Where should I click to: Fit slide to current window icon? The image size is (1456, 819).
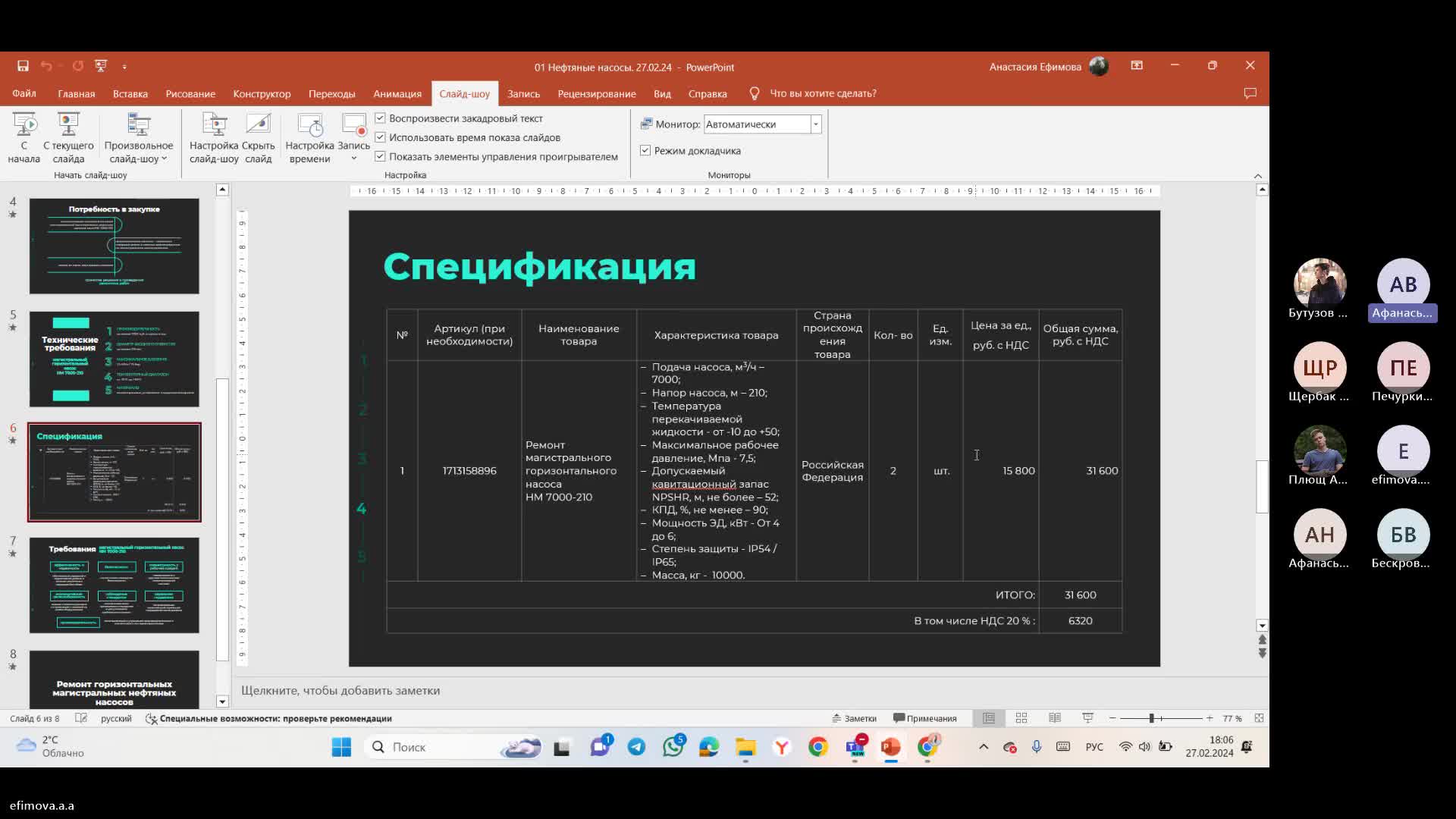tap(1259, 718)
